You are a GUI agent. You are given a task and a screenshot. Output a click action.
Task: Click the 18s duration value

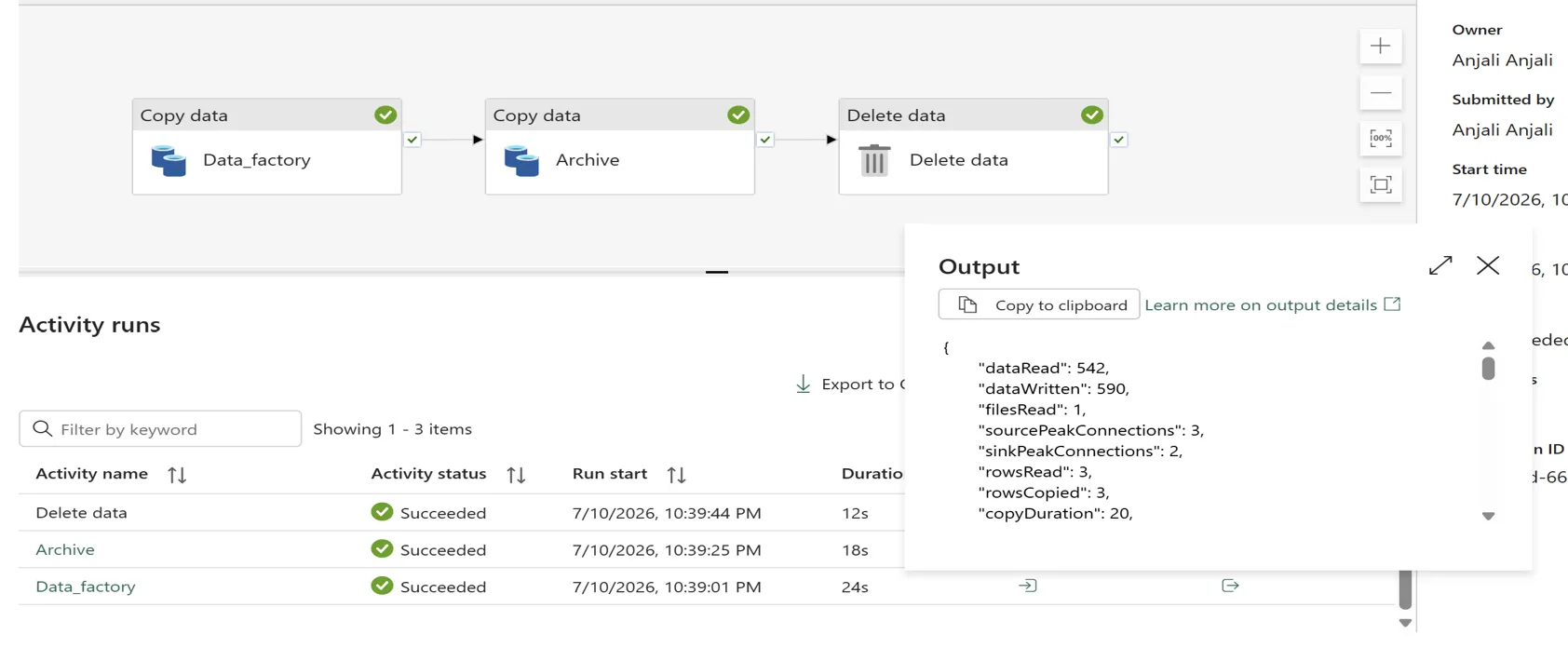pyautogui.click(x=855, y=550)
